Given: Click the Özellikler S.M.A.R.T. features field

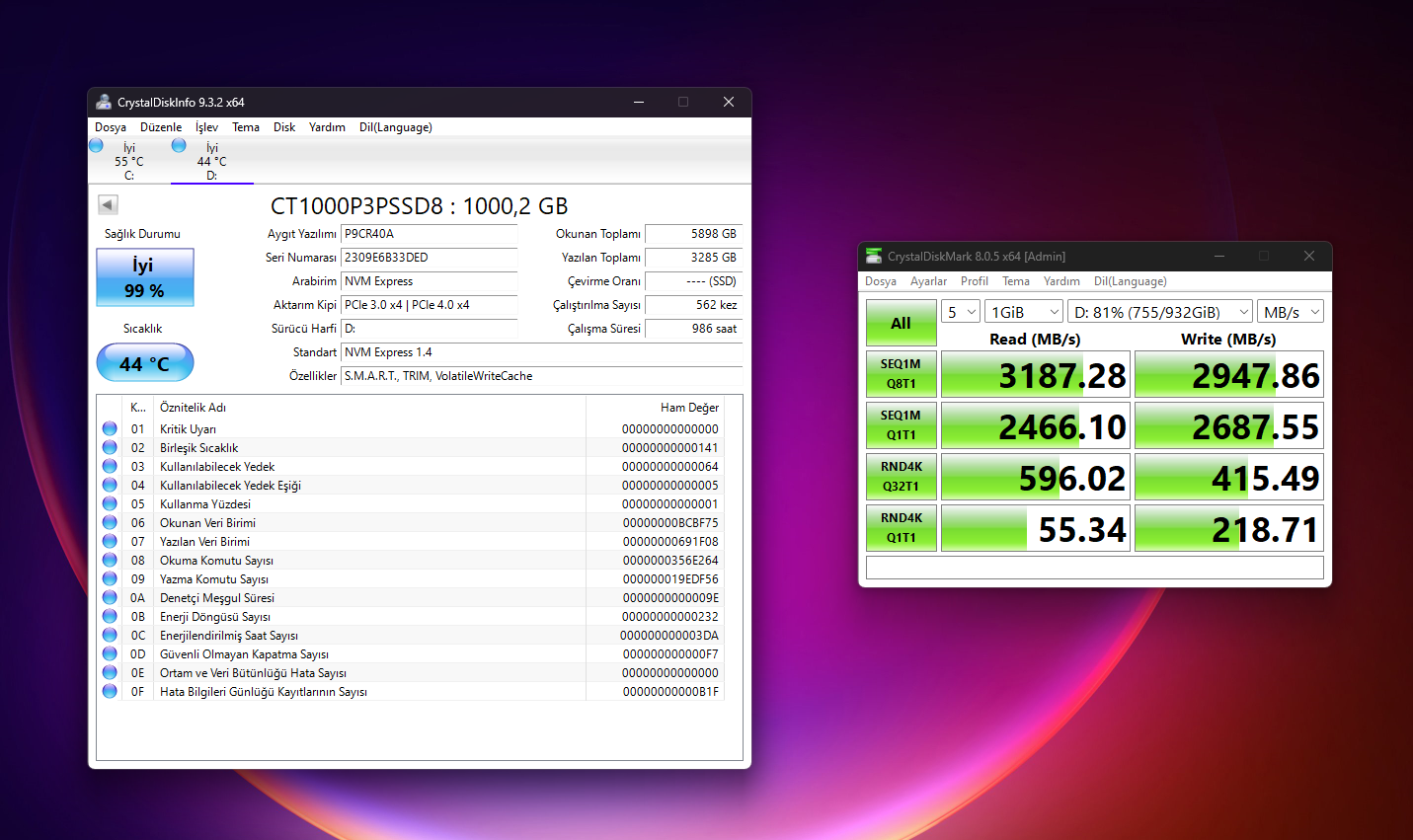Looking at the screenshot, I should (542, 376).
